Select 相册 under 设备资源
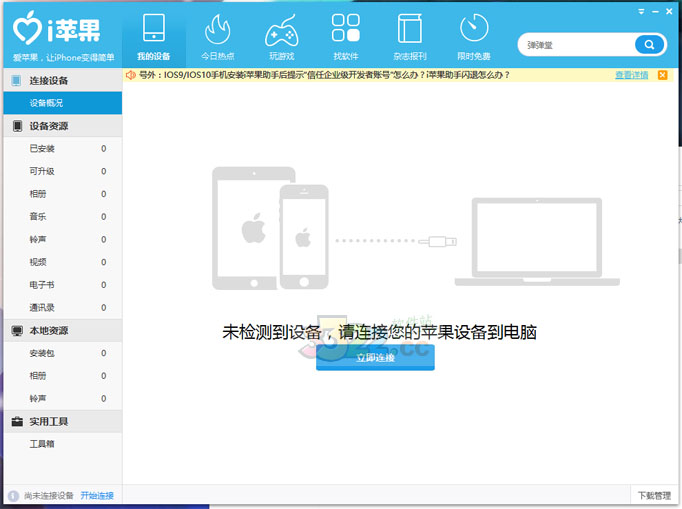682x509 pixels. pyautogui.click(x=63, y=194)
